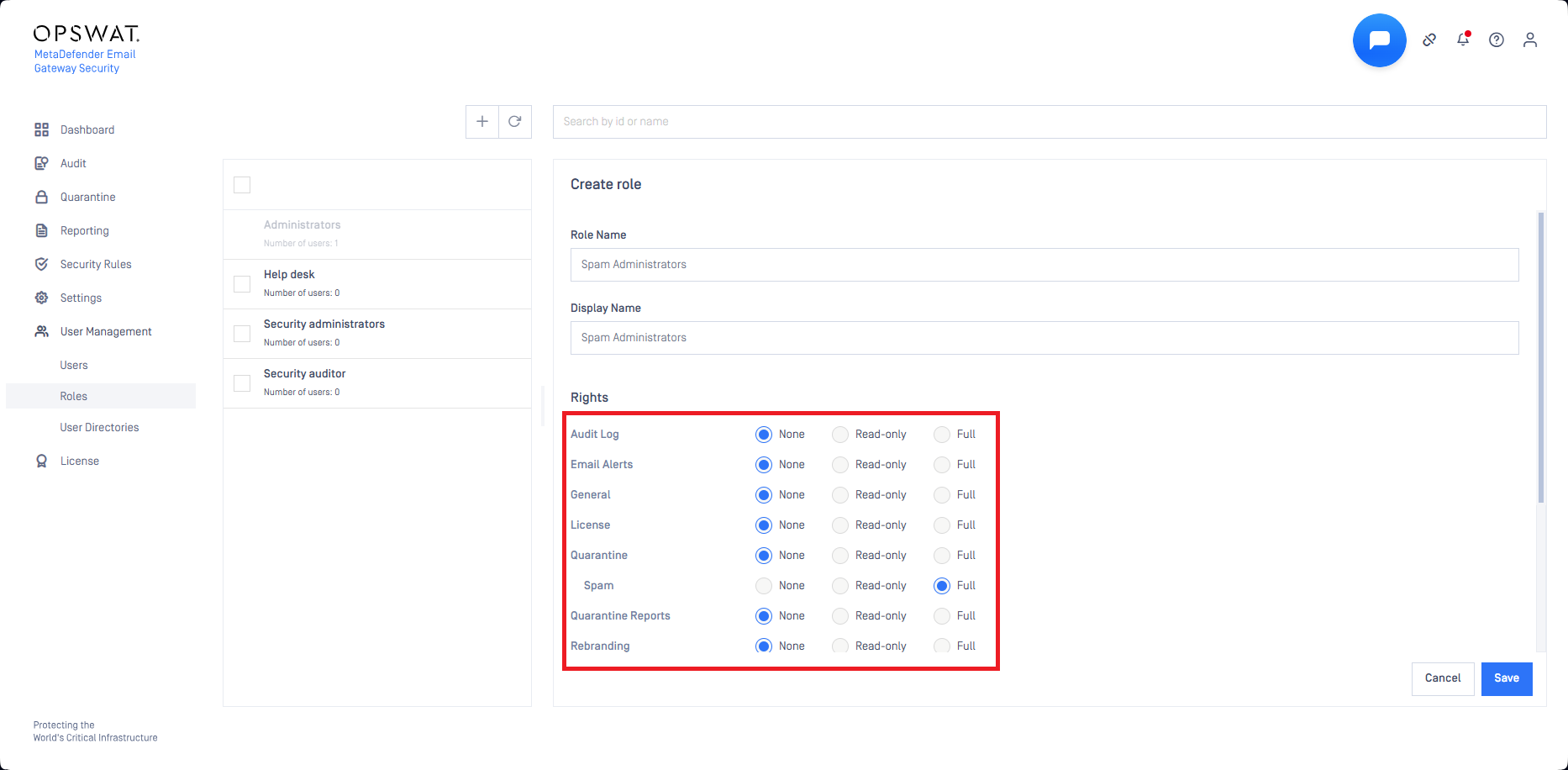Cancel role creation

point(1442,678)
